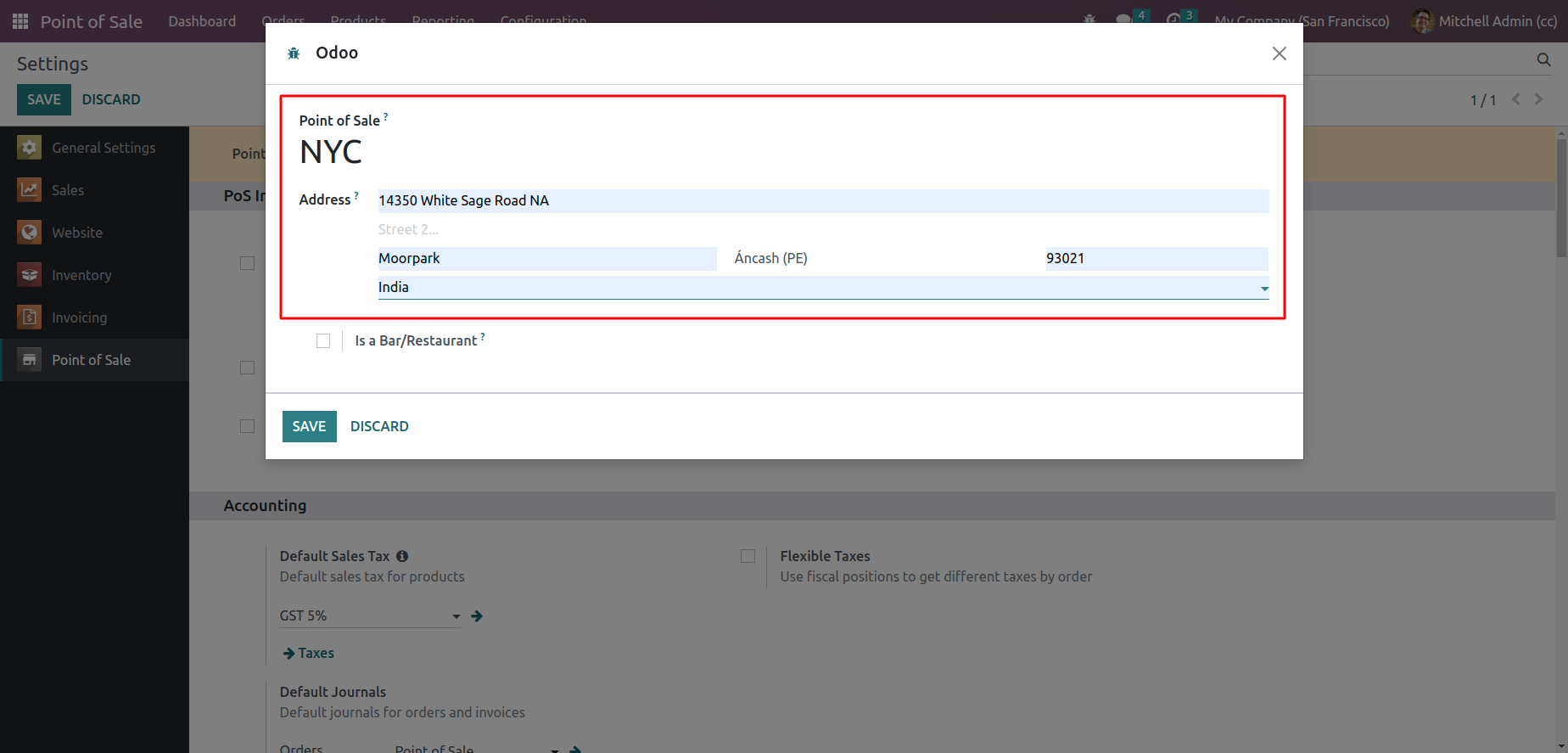Click the Address field help question mark
Viewport: 1568px width, 753px height.
356,195
